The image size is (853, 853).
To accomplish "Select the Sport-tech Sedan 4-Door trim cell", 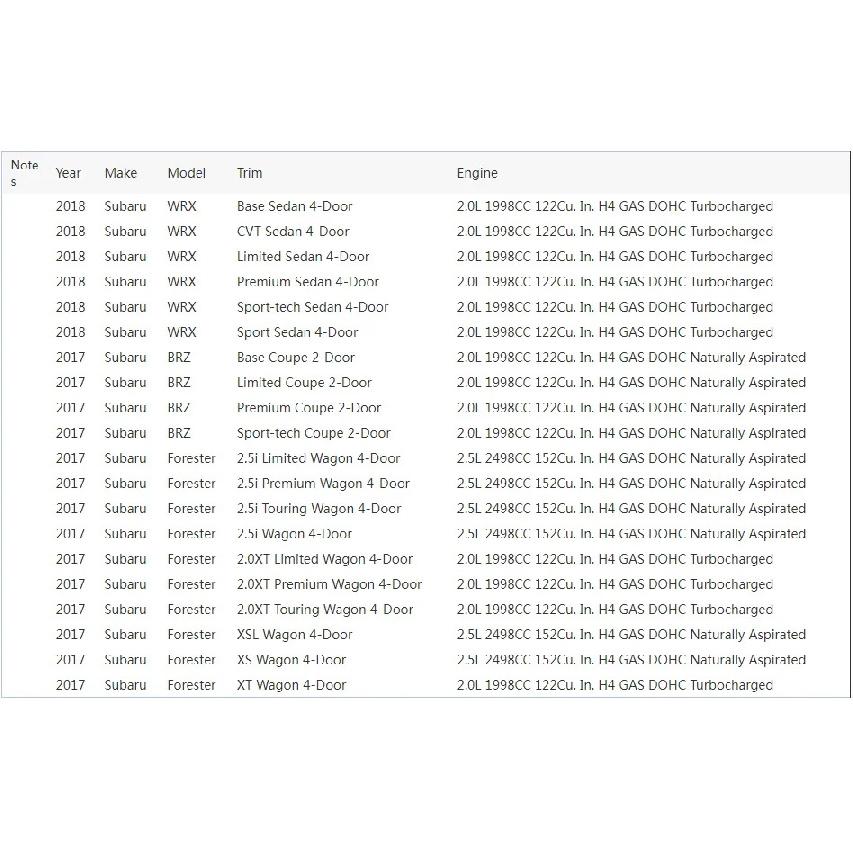I will pyautogui.click(x=313, y=307).
